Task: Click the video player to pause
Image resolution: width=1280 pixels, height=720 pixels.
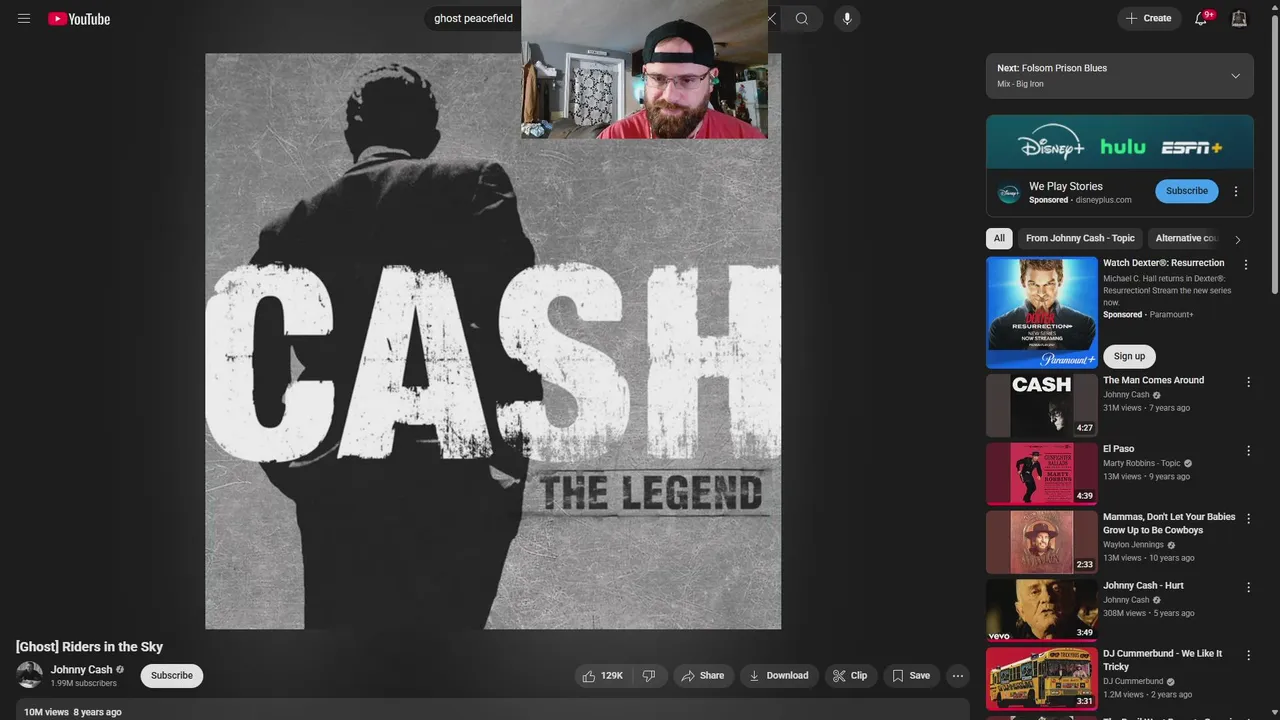Action: (493, 341)
